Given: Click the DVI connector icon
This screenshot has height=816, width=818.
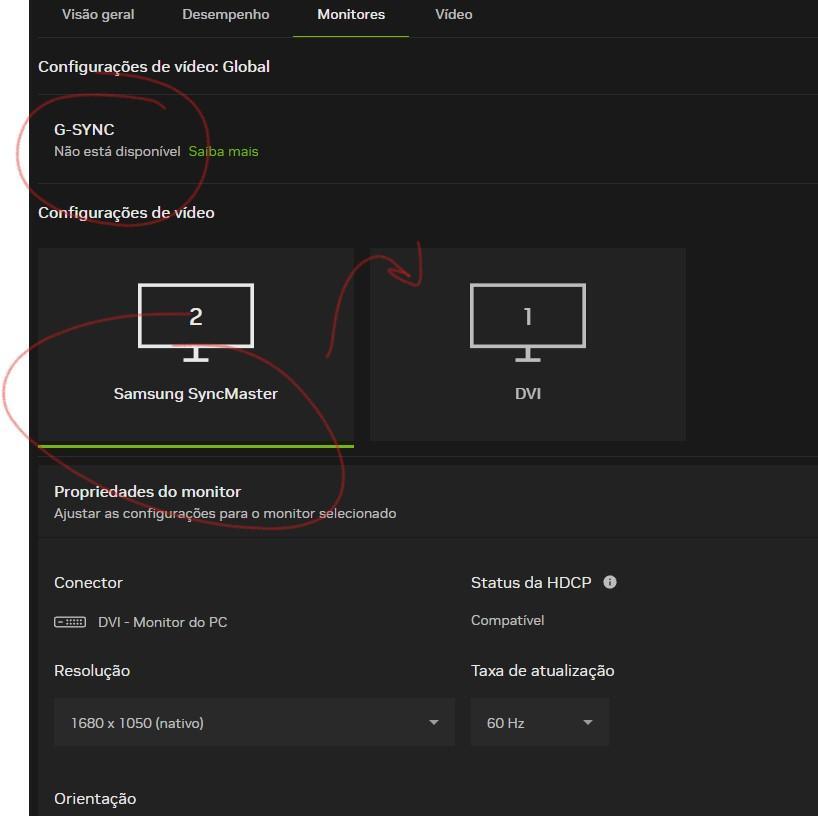Looking at the screenshot, I should pos(70,622).
